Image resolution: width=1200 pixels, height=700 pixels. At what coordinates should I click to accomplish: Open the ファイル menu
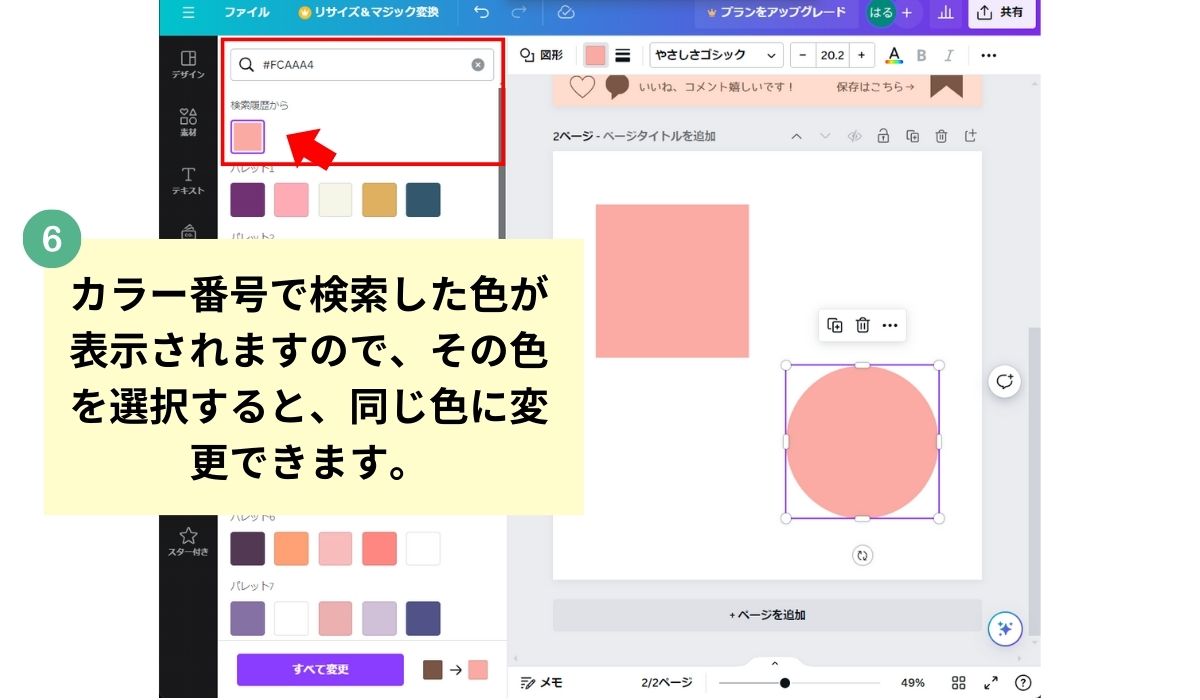246,13
